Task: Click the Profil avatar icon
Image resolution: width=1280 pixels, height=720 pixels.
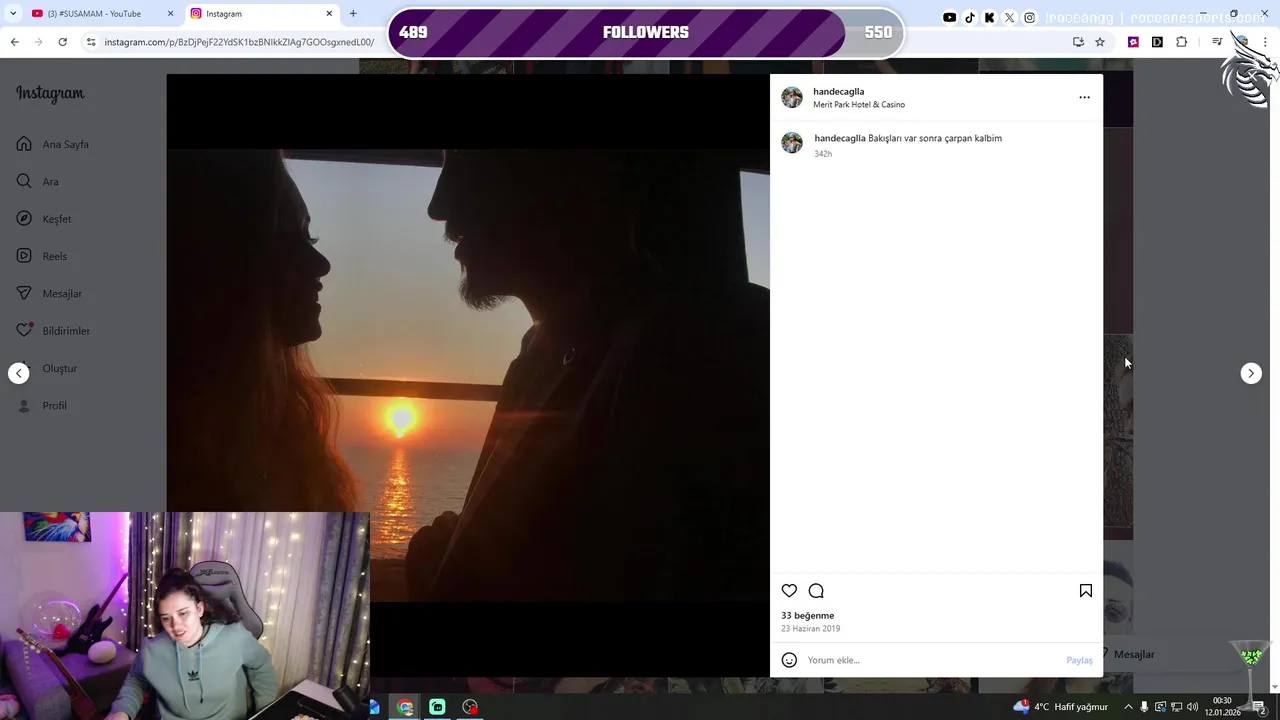Action: pos(24,405)
